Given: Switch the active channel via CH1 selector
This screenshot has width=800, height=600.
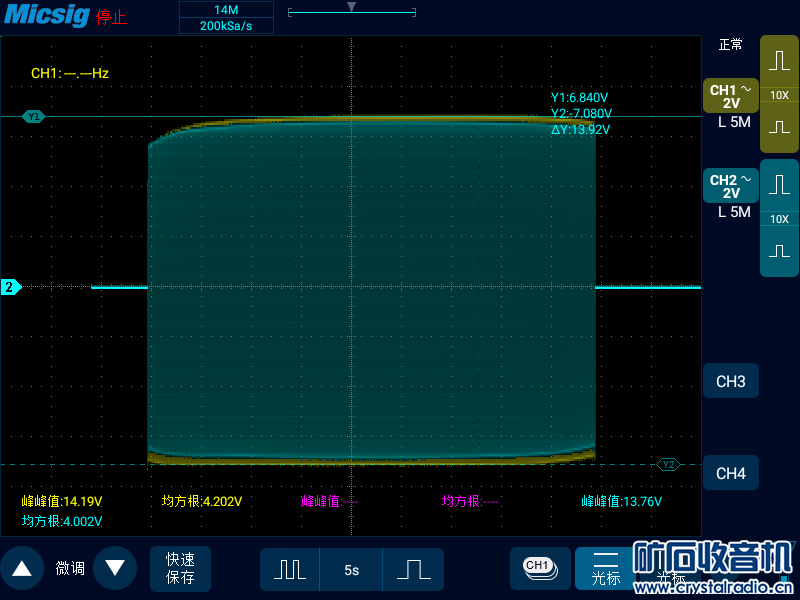Looking at the screenshot, I should click(540, 567).
